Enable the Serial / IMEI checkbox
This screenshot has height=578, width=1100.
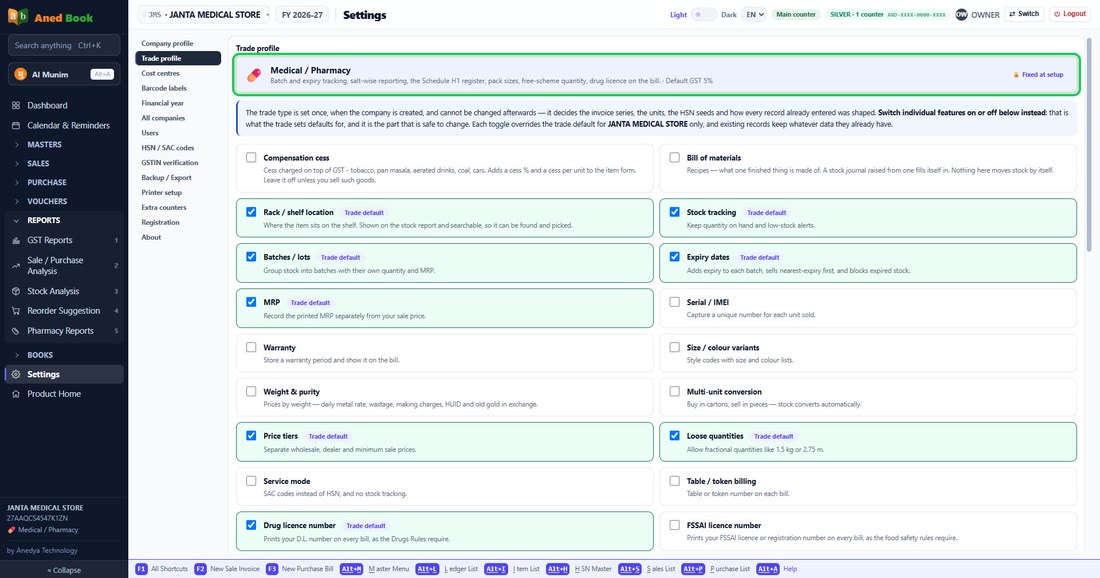pos(674,302)
